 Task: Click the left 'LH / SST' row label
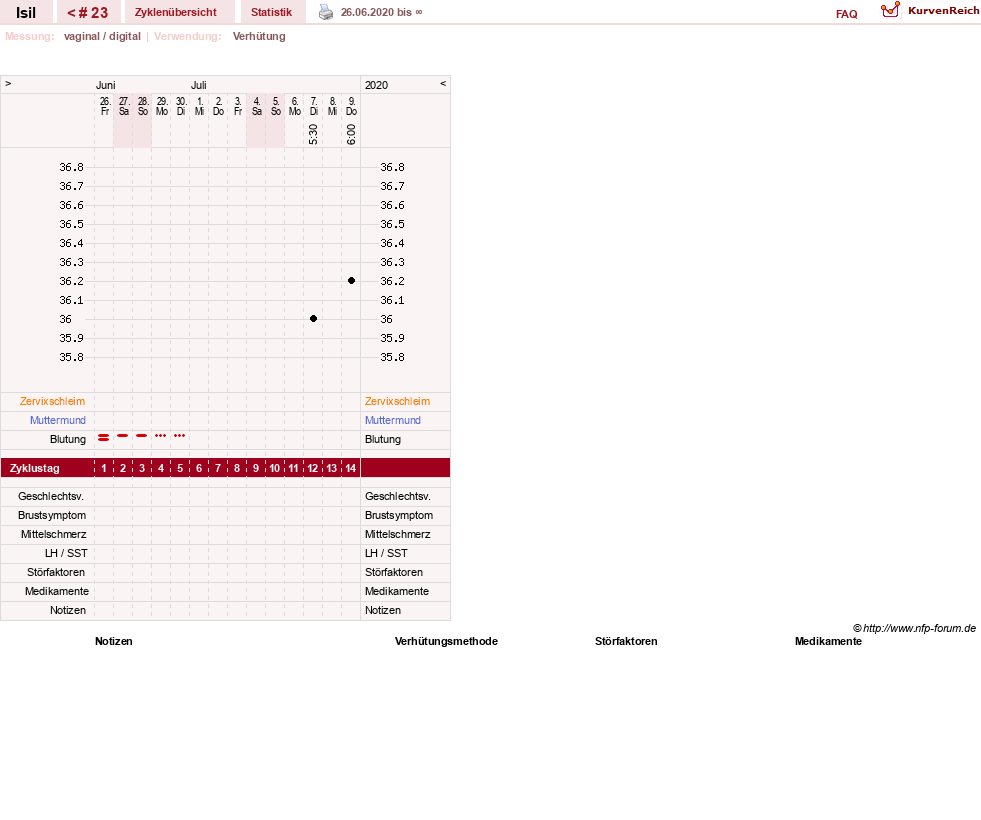click(x=66, y=554)
